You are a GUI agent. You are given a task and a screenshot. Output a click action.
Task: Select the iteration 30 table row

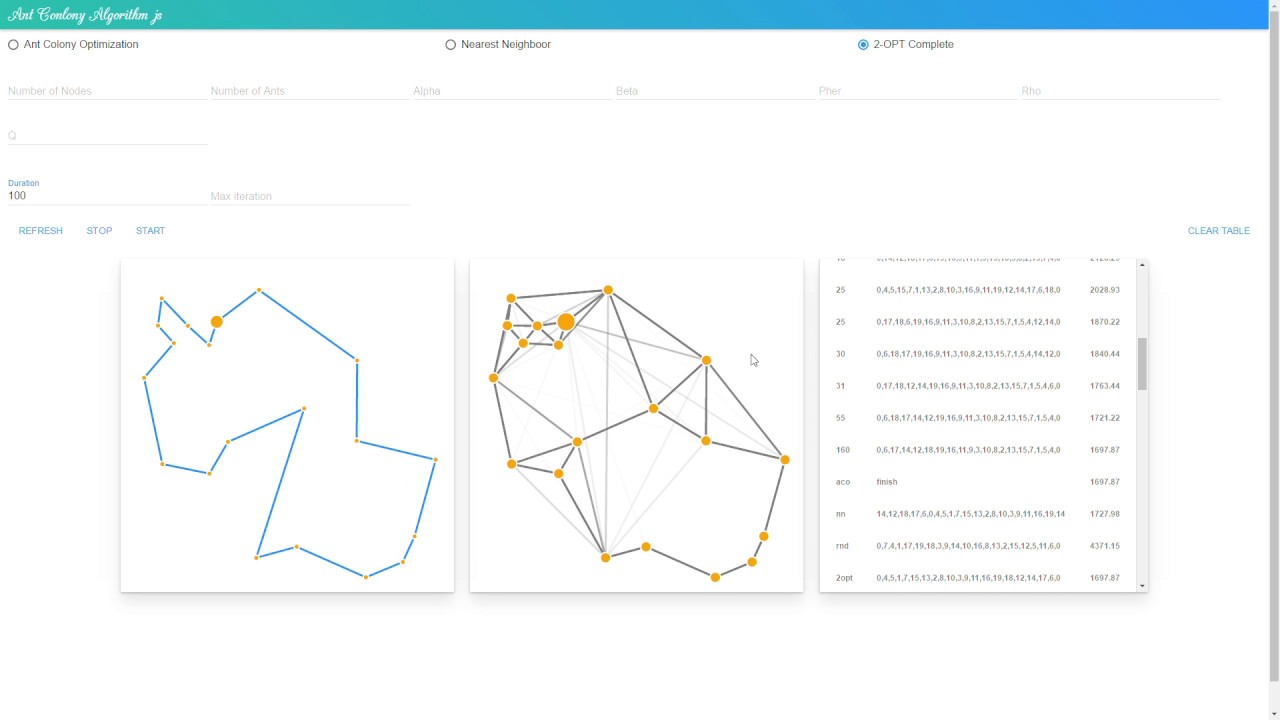coord(978,354)
